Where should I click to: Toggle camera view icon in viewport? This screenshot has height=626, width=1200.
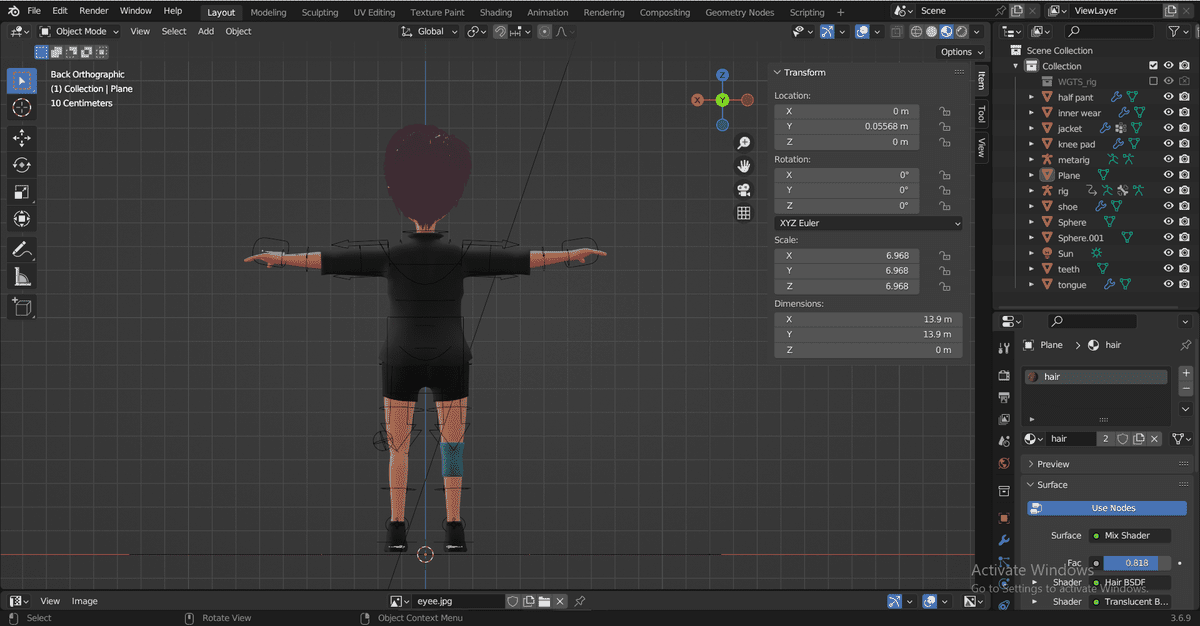pyautogui.click(x=743, y=190)
